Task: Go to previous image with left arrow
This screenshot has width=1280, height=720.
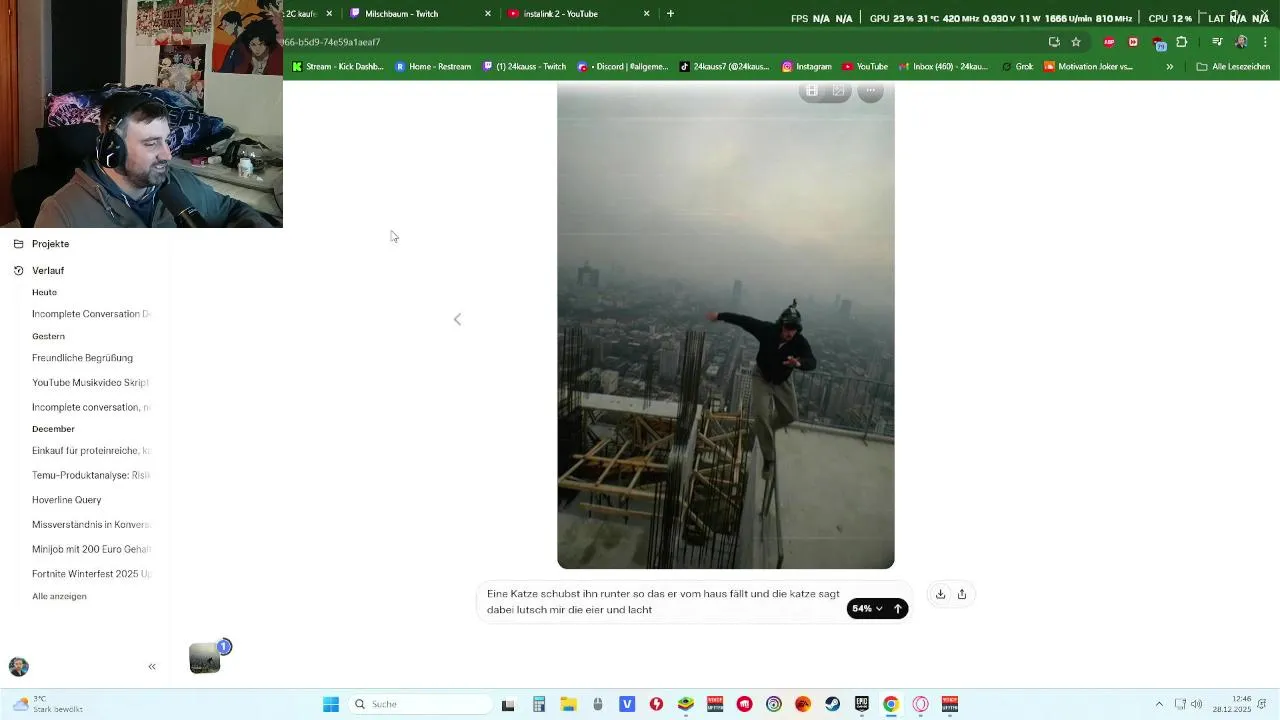Action: click(457, 319)
